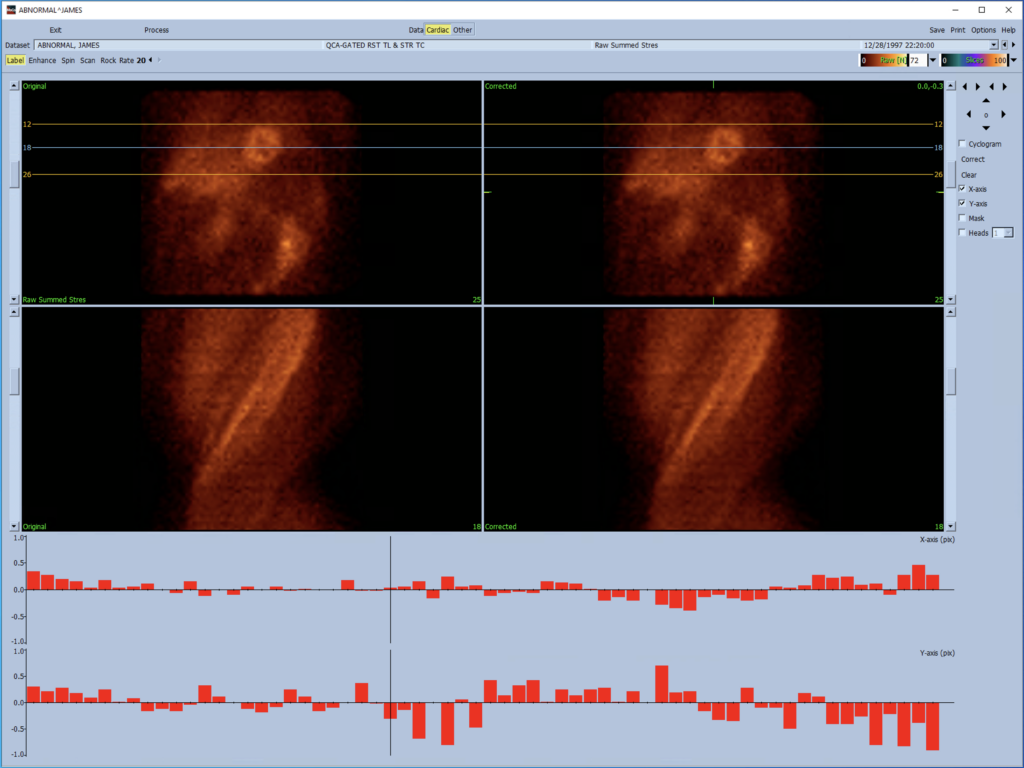Screen dimensions: 1024x768
Task: Open the Raw color scale dropdown arrow
Action: pos(933,60)
